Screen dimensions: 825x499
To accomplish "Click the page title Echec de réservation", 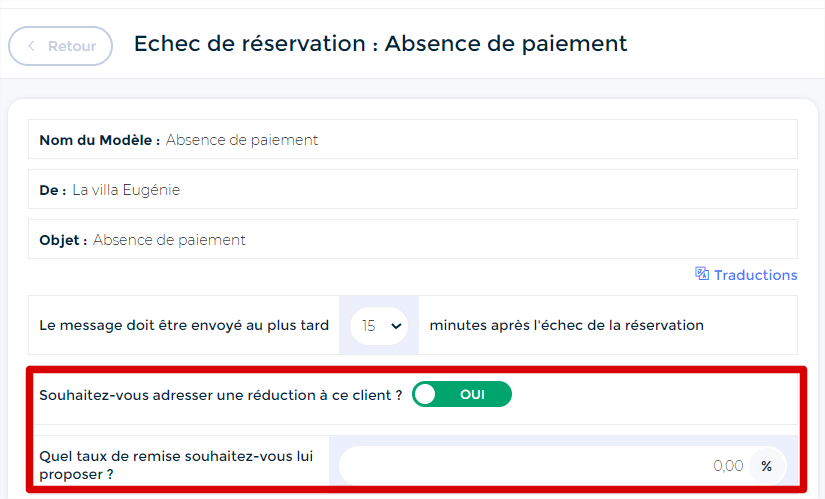I will coord(380,44).
